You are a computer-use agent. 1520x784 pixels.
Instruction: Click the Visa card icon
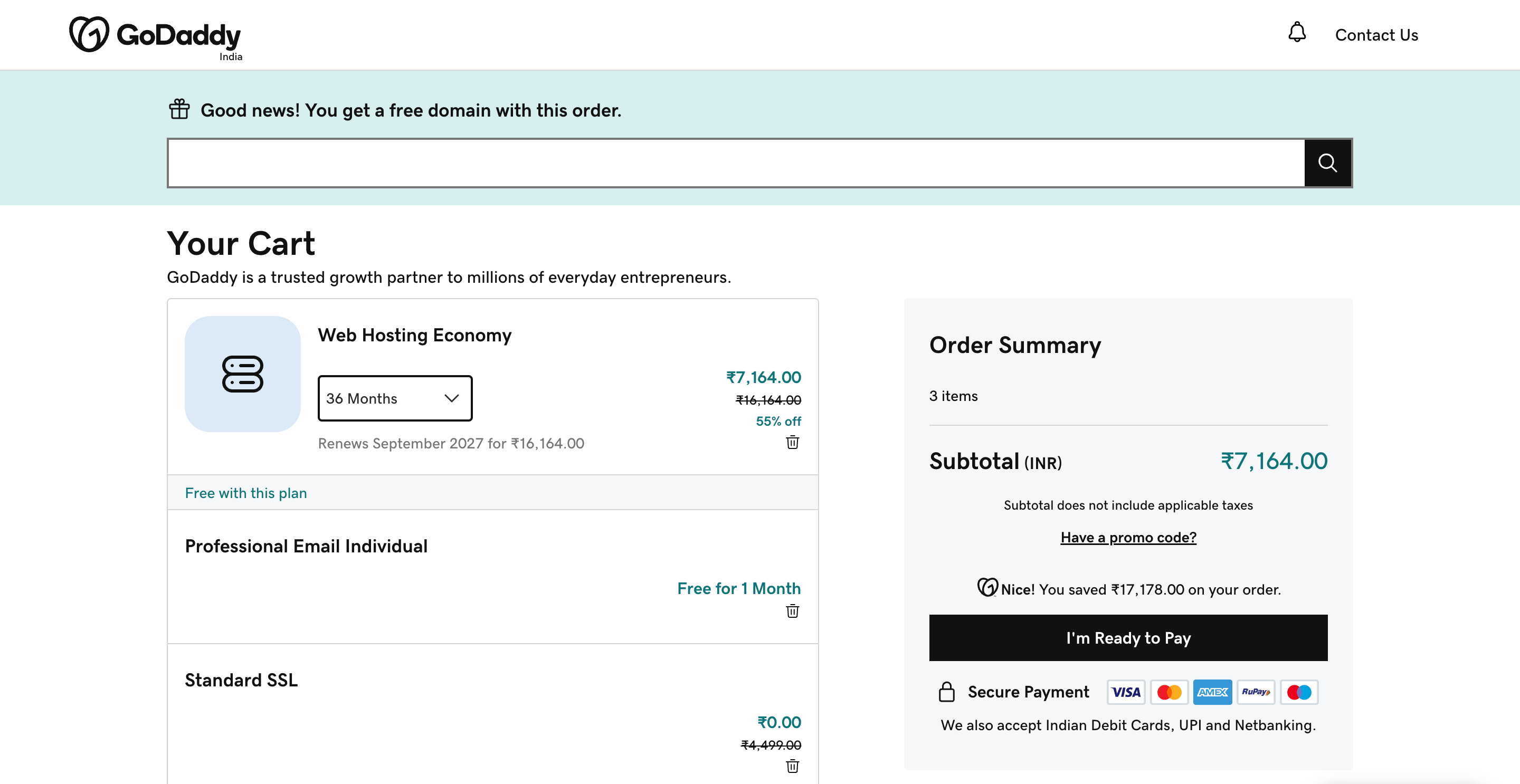pyautogui.click(x=1126, y=692)
